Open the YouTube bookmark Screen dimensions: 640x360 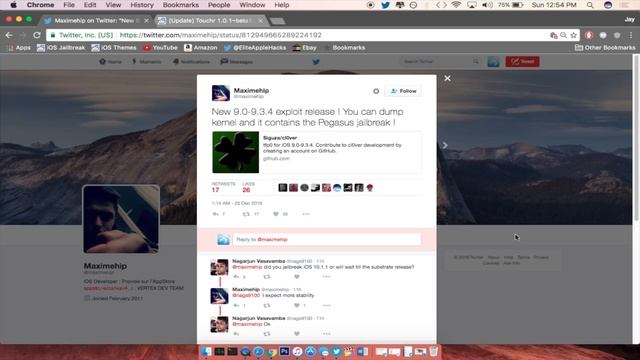pos(160,48)
